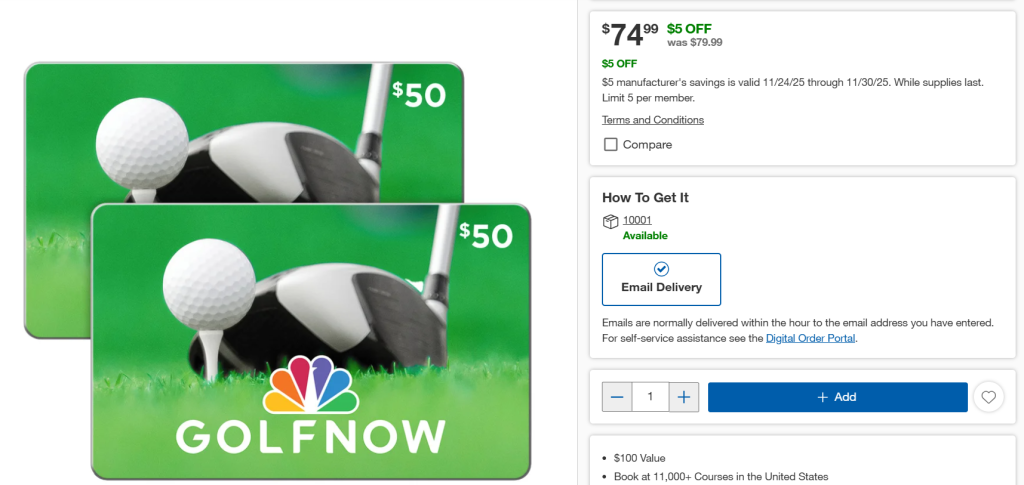Increase quantity with the plus button

point(683,397)
